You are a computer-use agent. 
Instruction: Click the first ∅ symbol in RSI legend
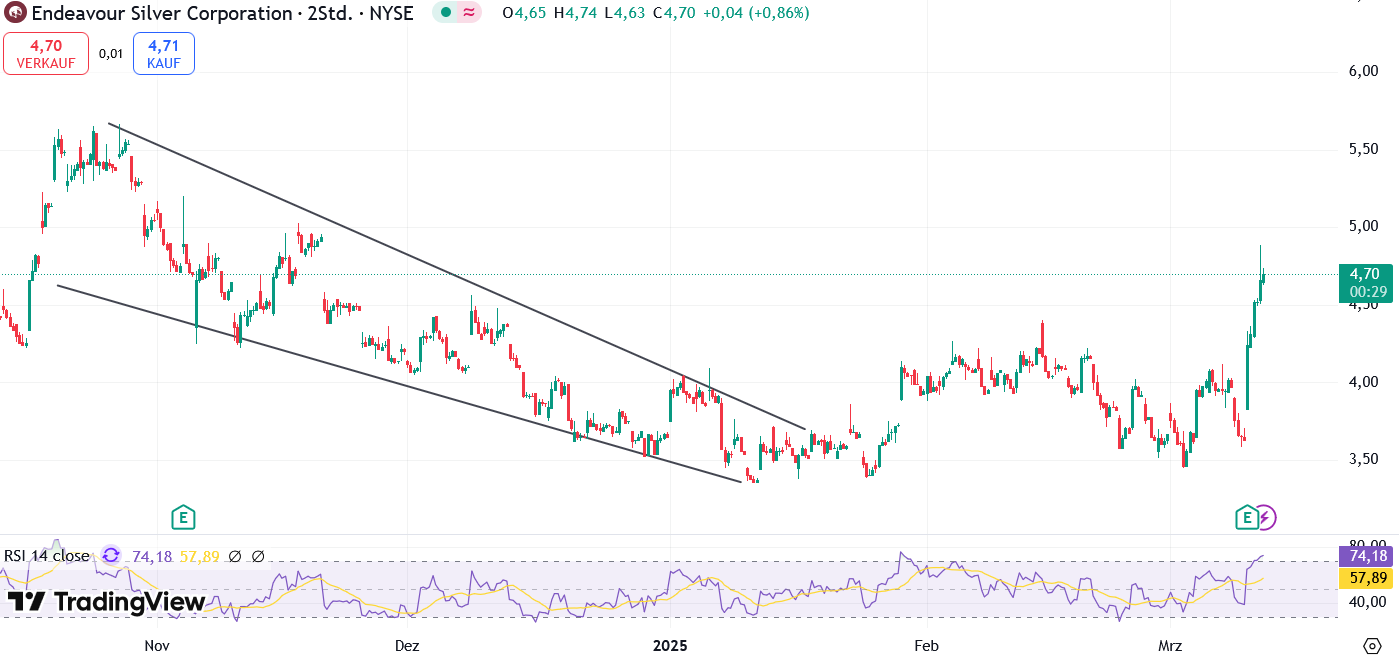[x=235, y=555]
